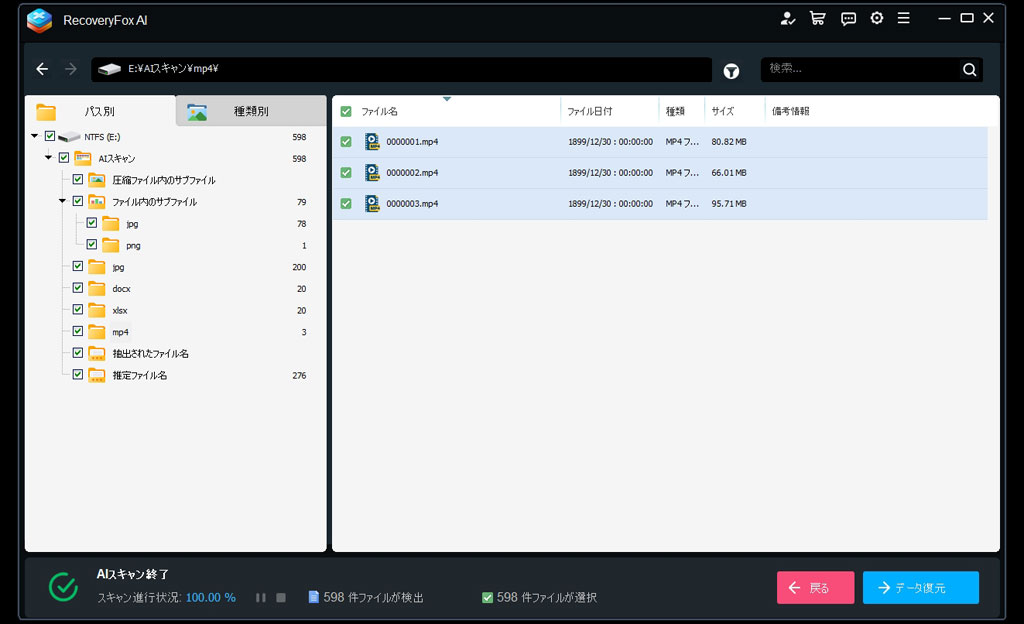Screen dimensions: 1024x624
Task: Collapse the ファイル内のサブファイル folder
Action: pos(63,201)
